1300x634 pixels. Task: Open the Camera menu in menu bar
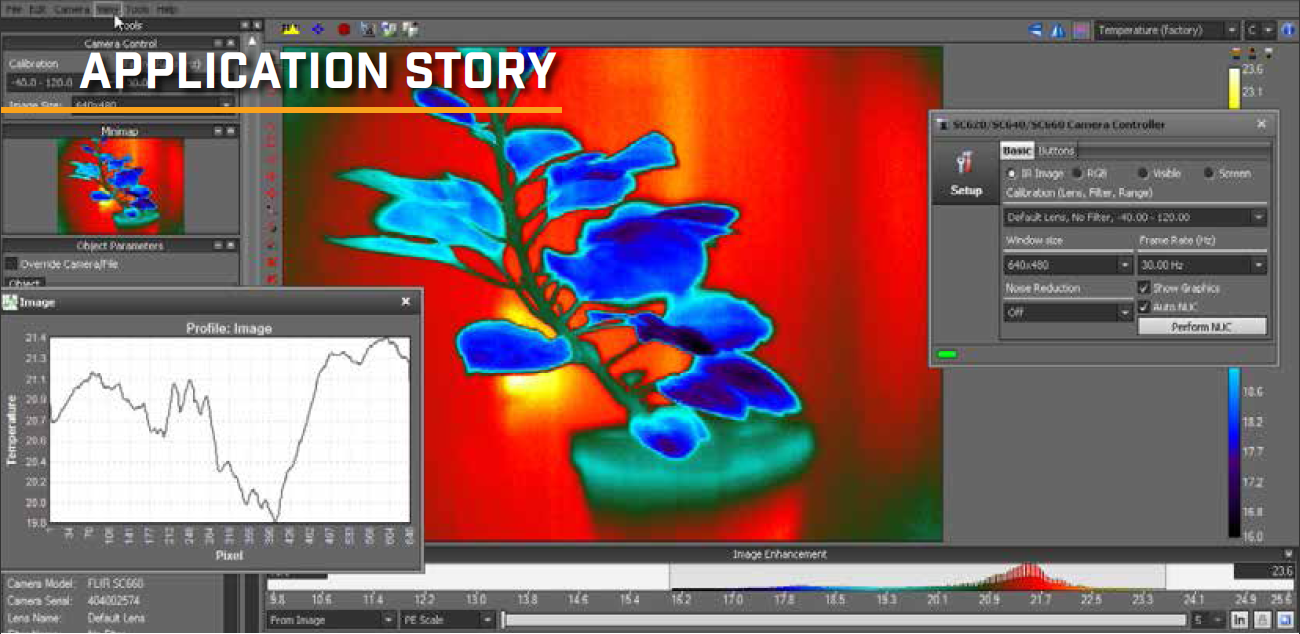click(x=72, y=8)
